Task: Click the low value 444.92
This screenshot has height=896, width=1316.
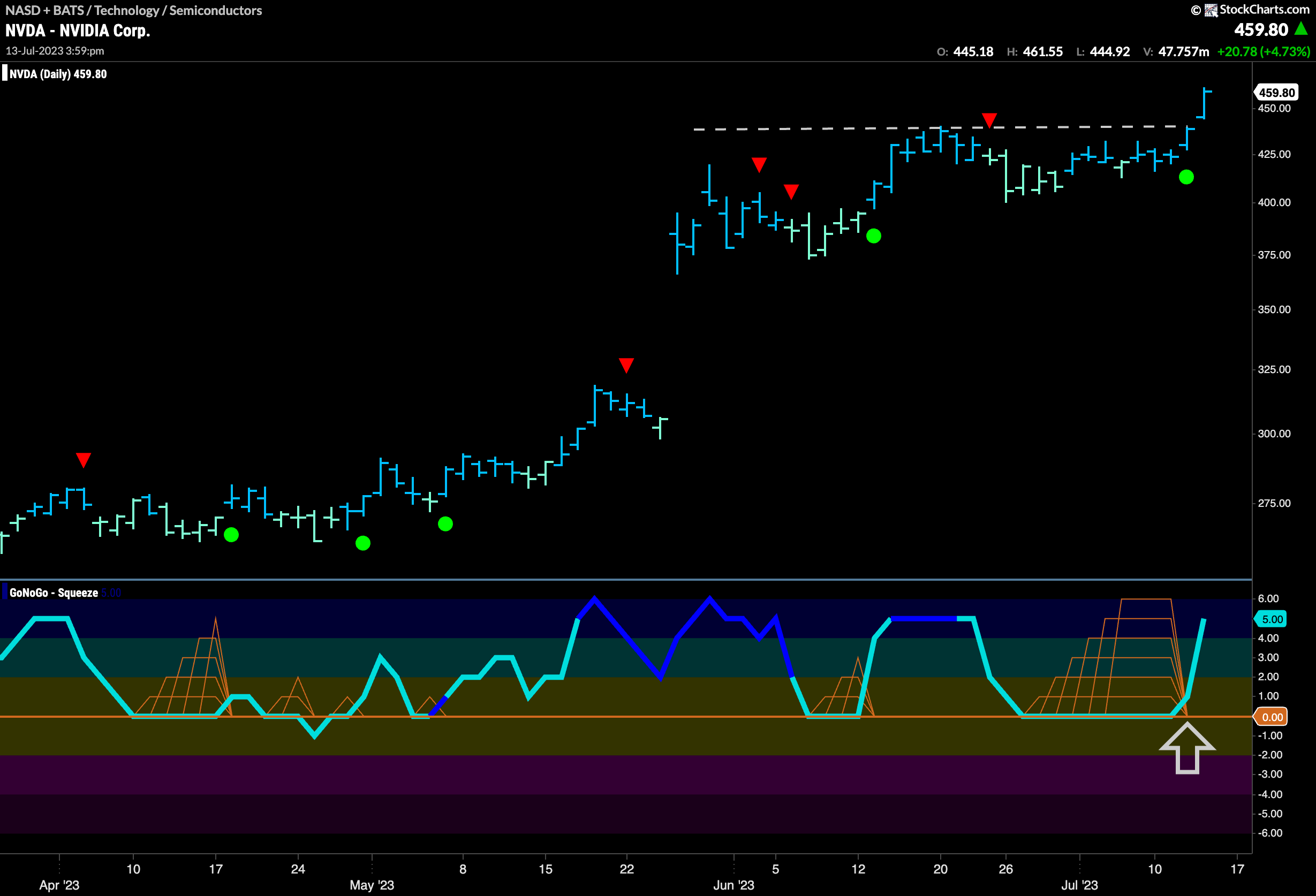Action: 1109,51
